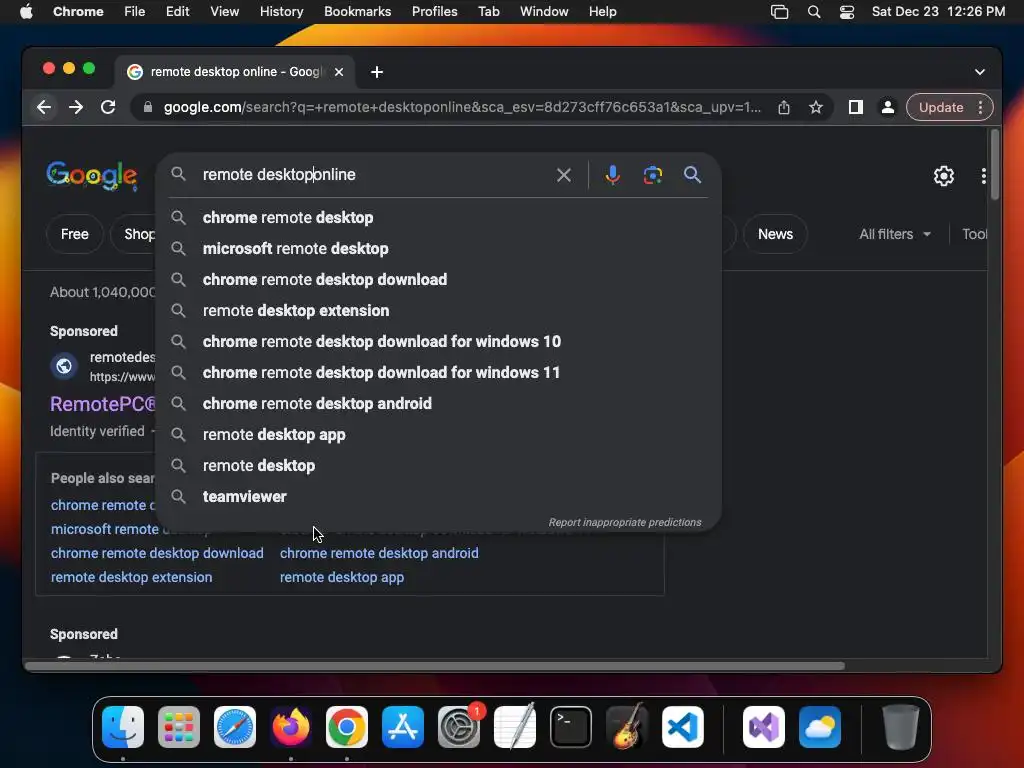Share this page from address bar
The width and height of the screenshot is (1024, 768).
tap(784, 107)
